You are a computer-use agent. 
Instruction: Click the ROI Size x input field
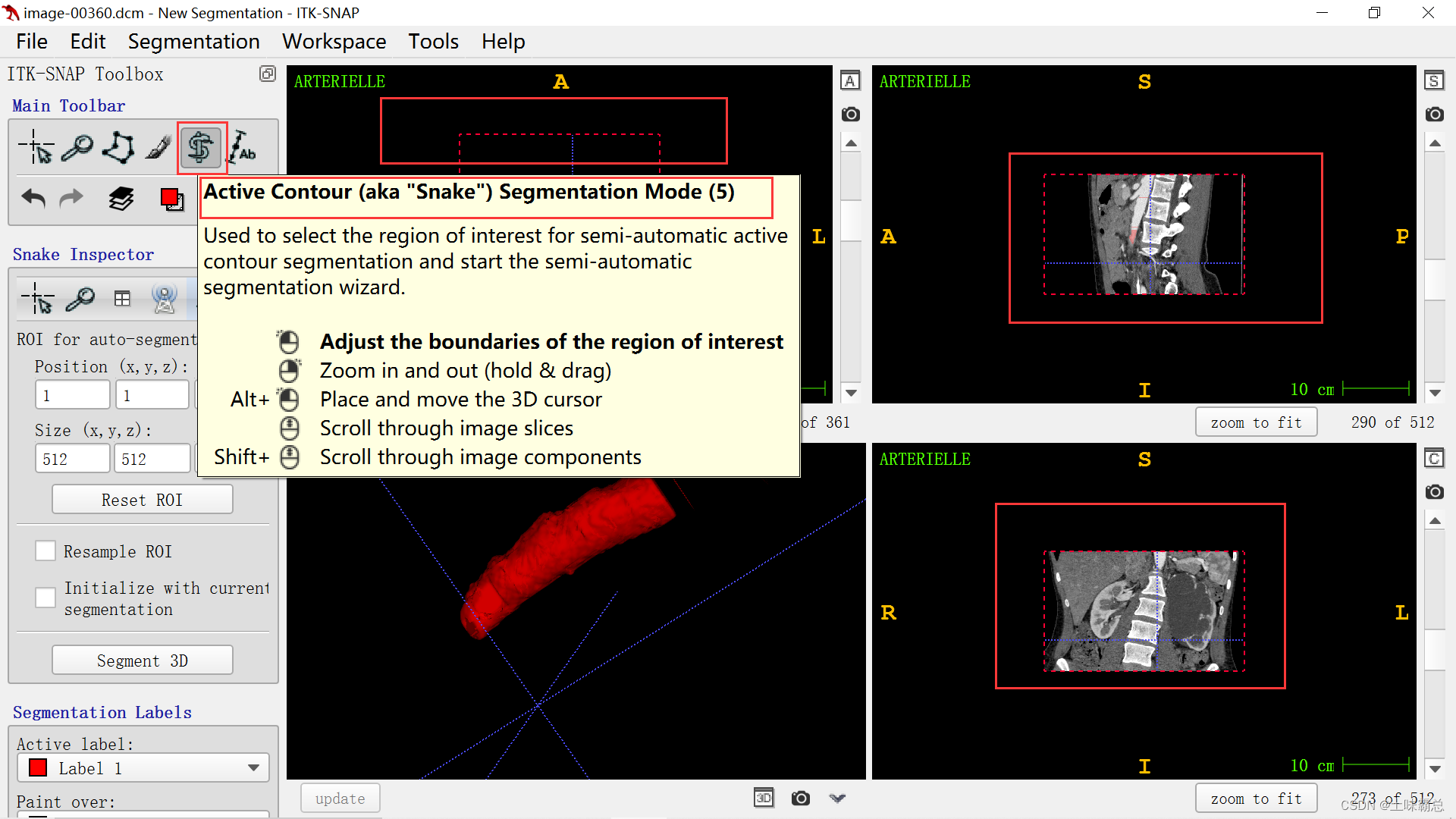click(72, 459)
